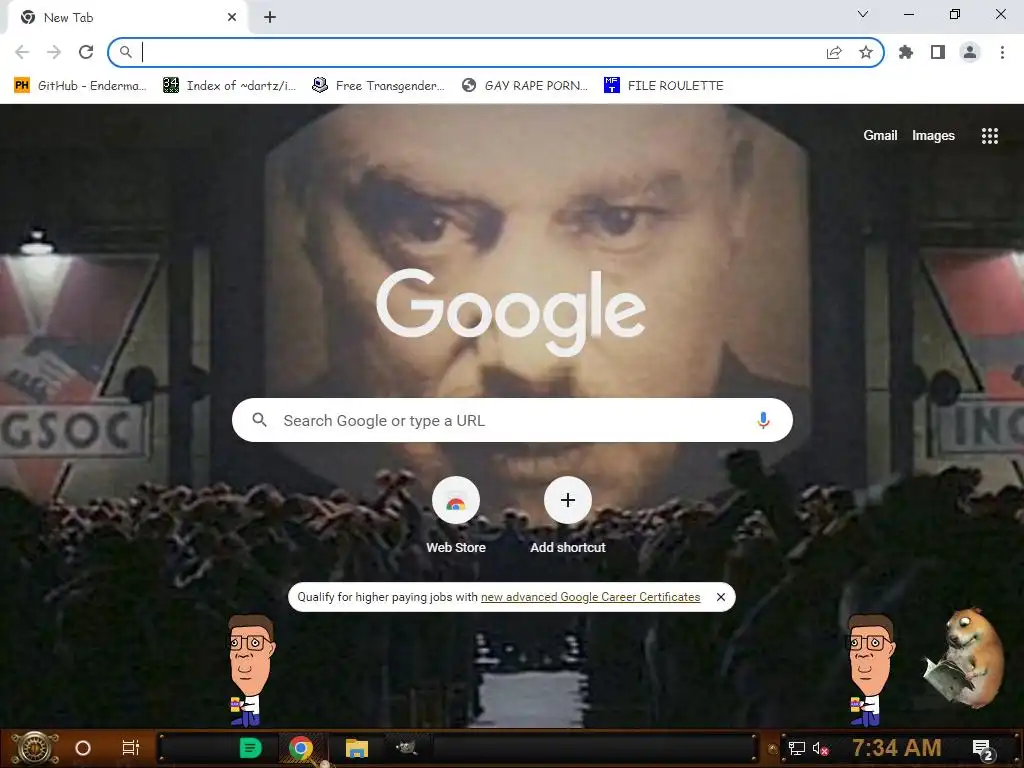This screenshot has height=768, width=1024.
Task: Open new advanced Google Career Certificates link
Action: pyautogui.click(x=590, y=597)
